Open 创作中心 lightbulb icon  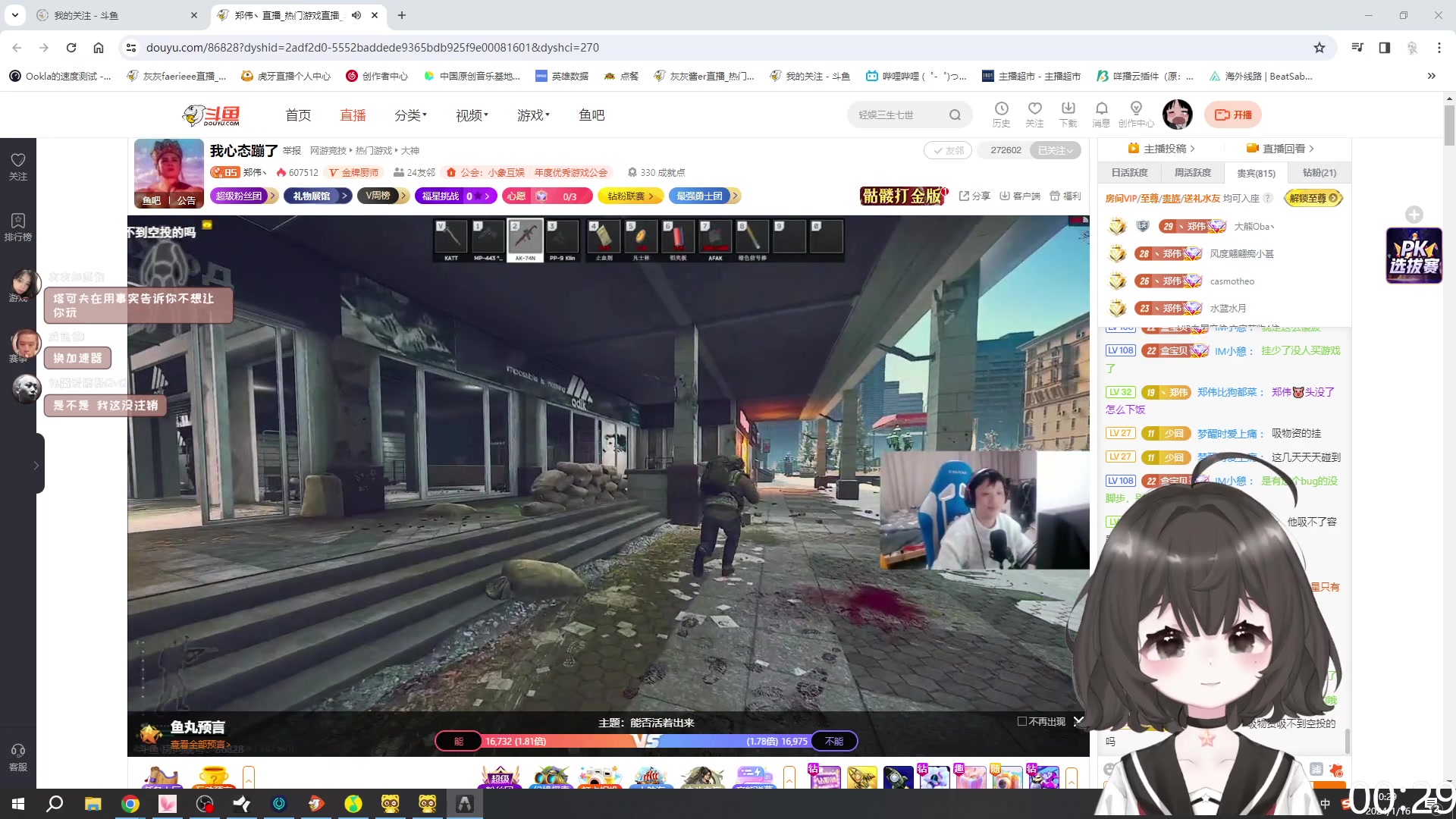tap(1136, 115)
